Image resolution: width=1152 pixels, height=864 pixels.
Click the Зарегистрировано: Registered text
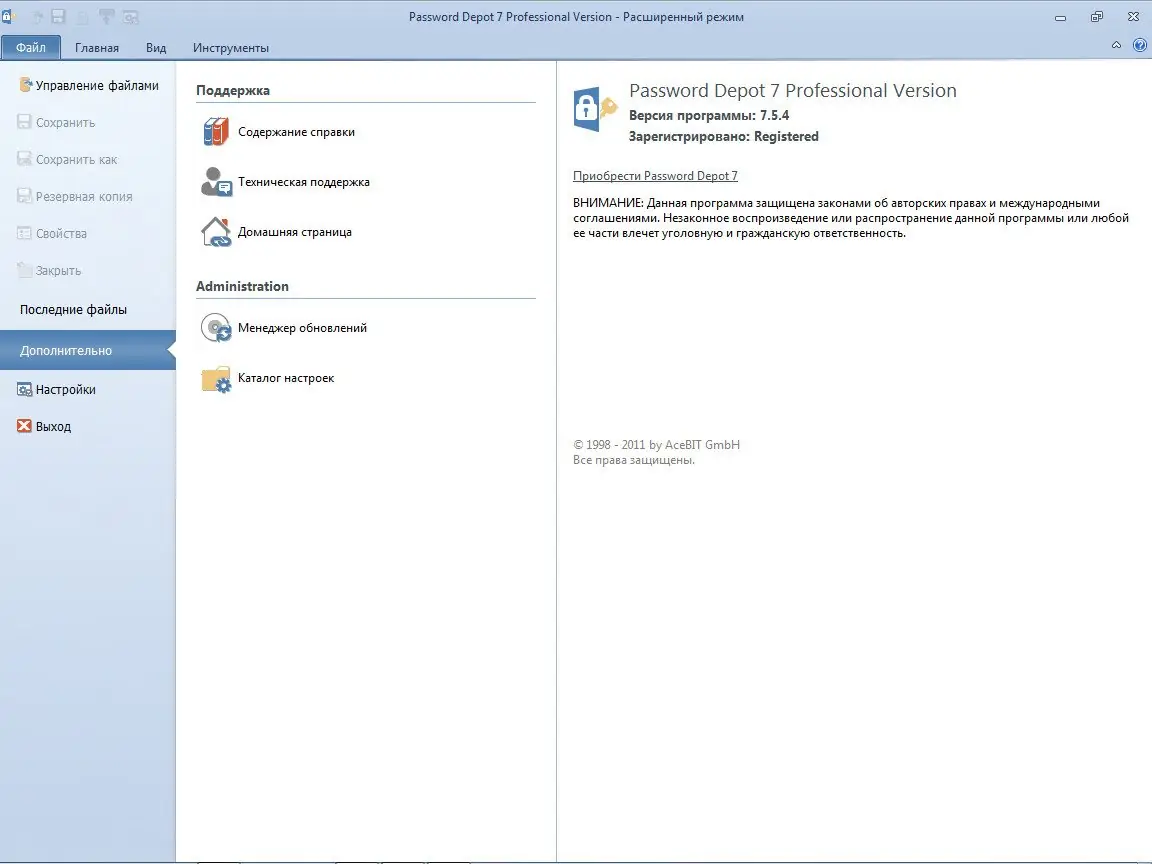click(x=724, y=137)
